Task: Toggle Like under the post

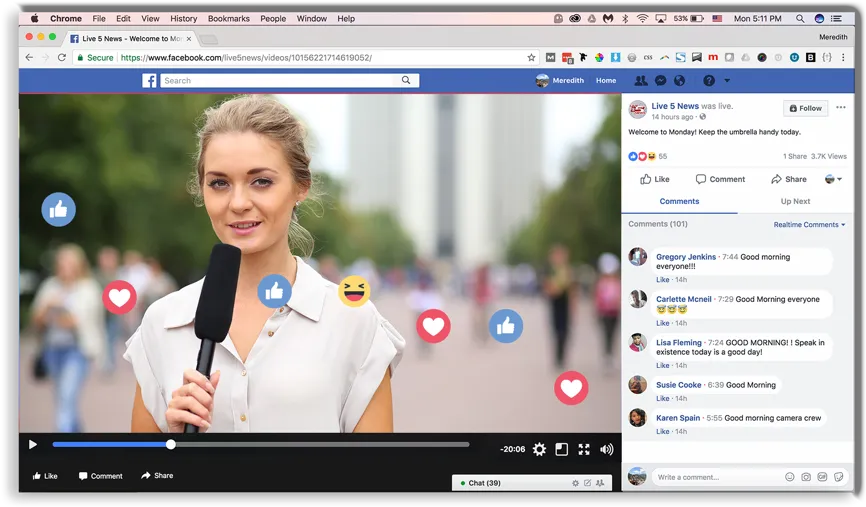Action: [x=654, y=179]
